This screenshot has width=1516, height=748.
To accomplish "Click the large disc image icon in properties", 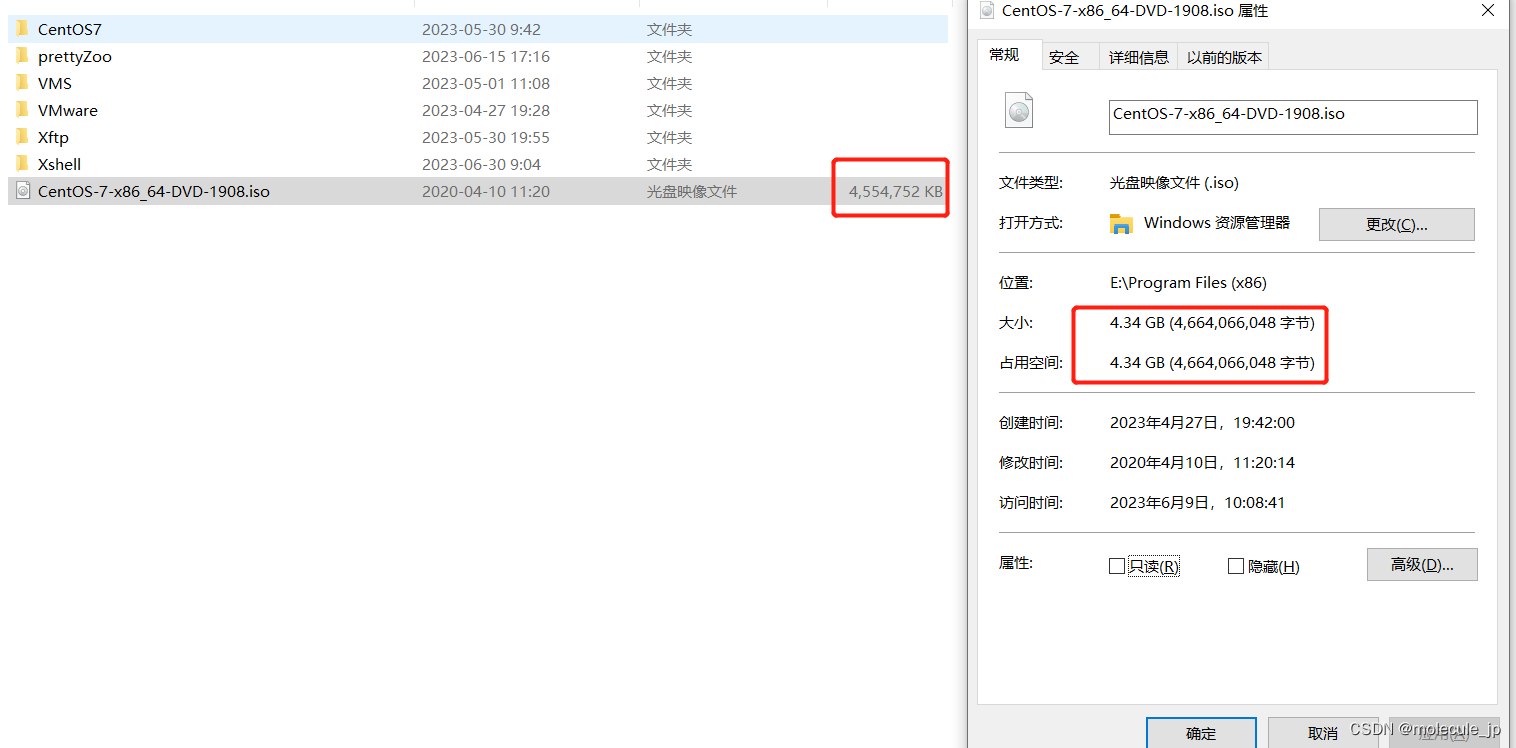I will tap(1019, 110).
